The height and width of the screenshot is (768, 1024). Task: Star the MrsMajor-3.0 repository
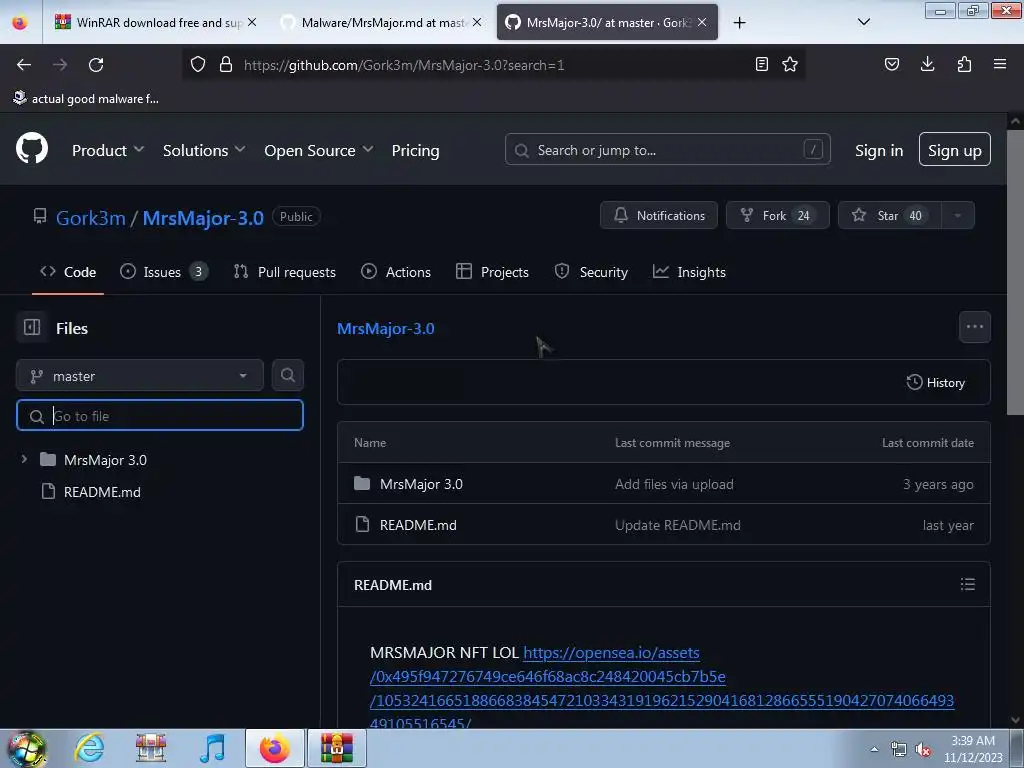point(890,216)
